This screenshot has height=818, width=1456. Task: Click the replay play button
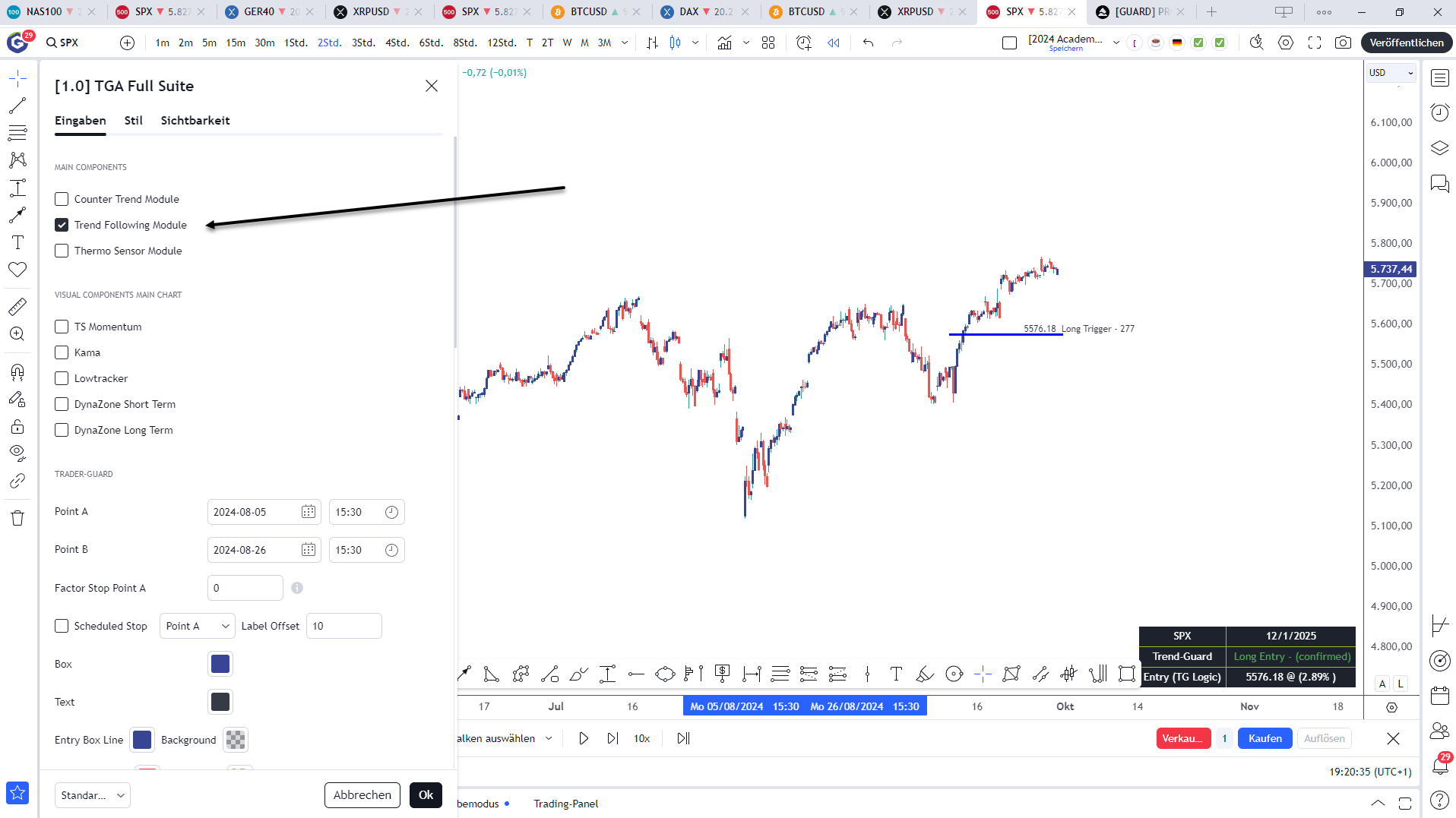[x=583, y=738]
